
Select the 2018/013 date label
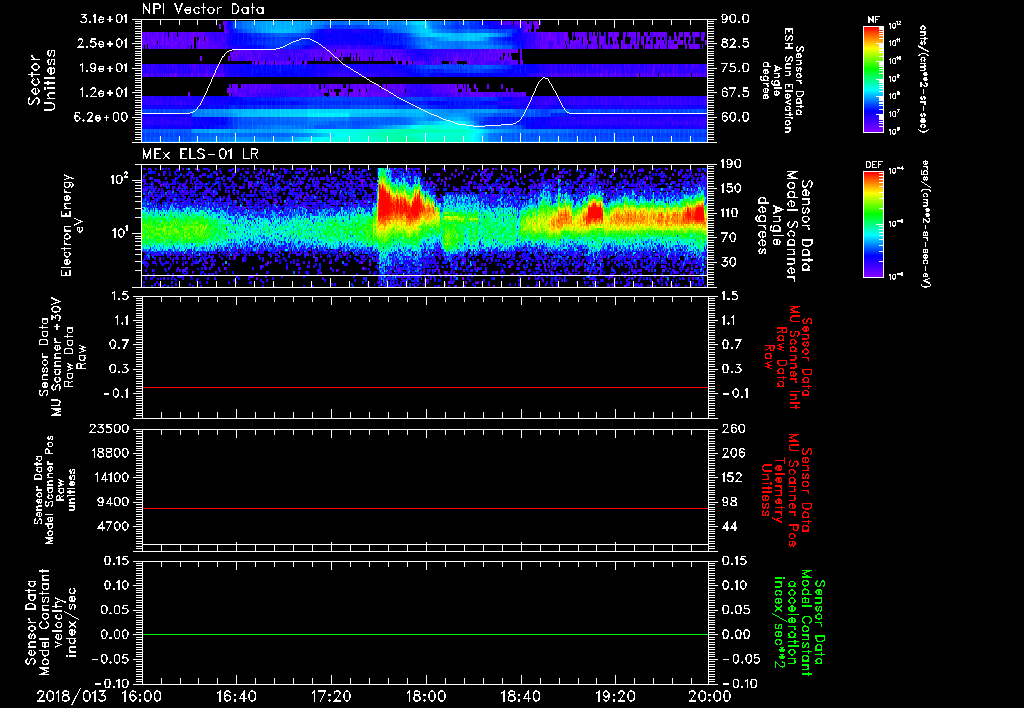point(70,694)
